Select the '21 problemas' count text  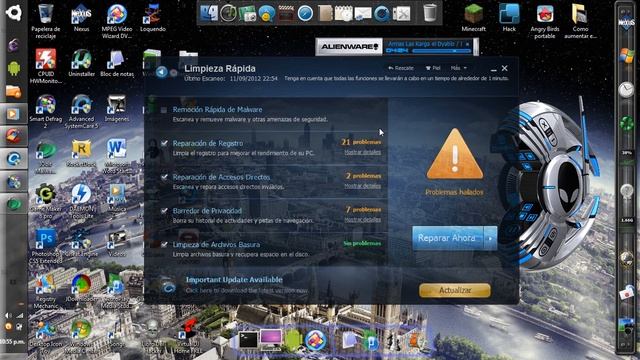(361, 142)
